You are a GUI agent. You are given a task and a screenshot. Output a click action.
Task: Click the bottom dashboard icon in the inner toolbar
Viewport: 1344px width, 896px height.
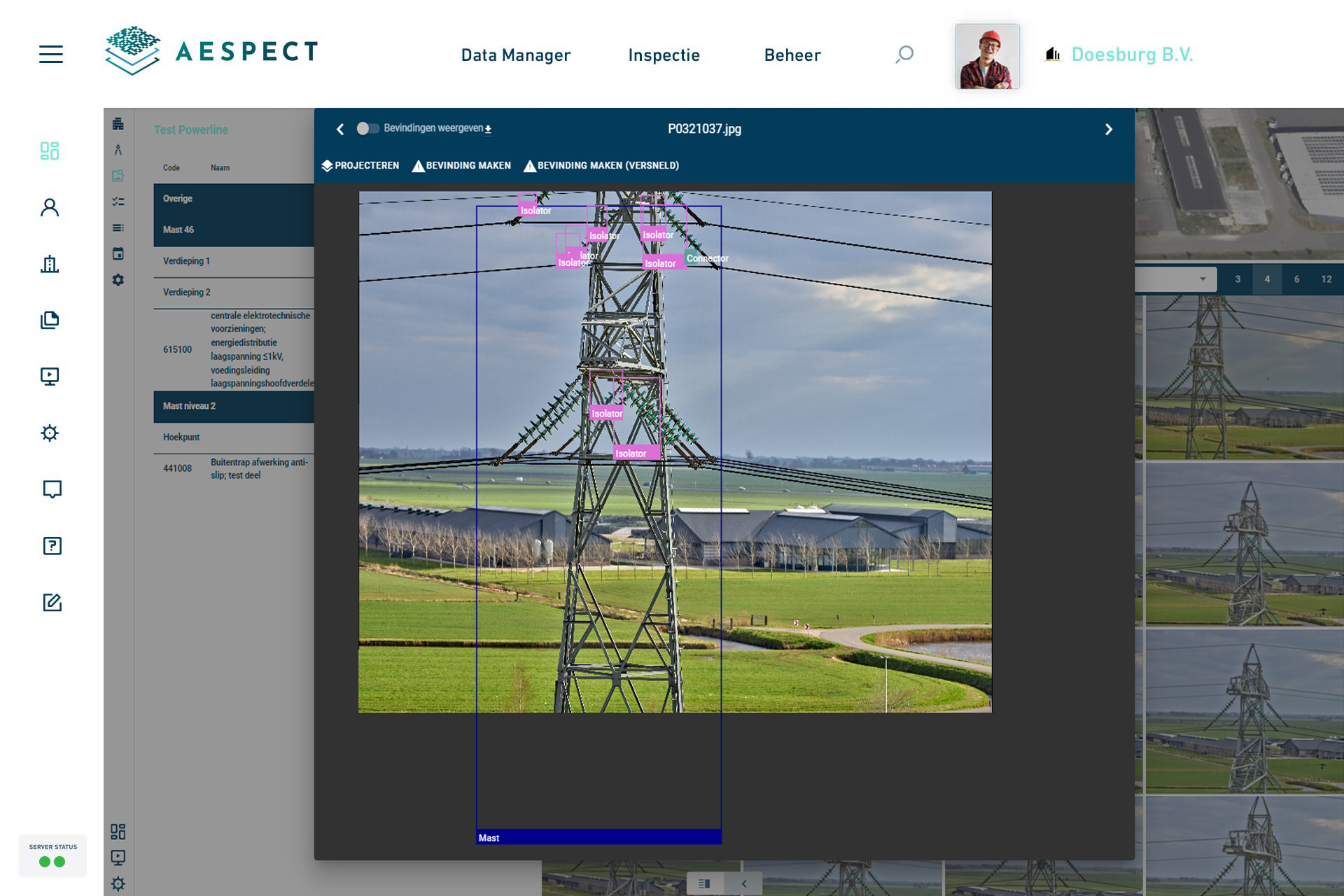point(118,832)
